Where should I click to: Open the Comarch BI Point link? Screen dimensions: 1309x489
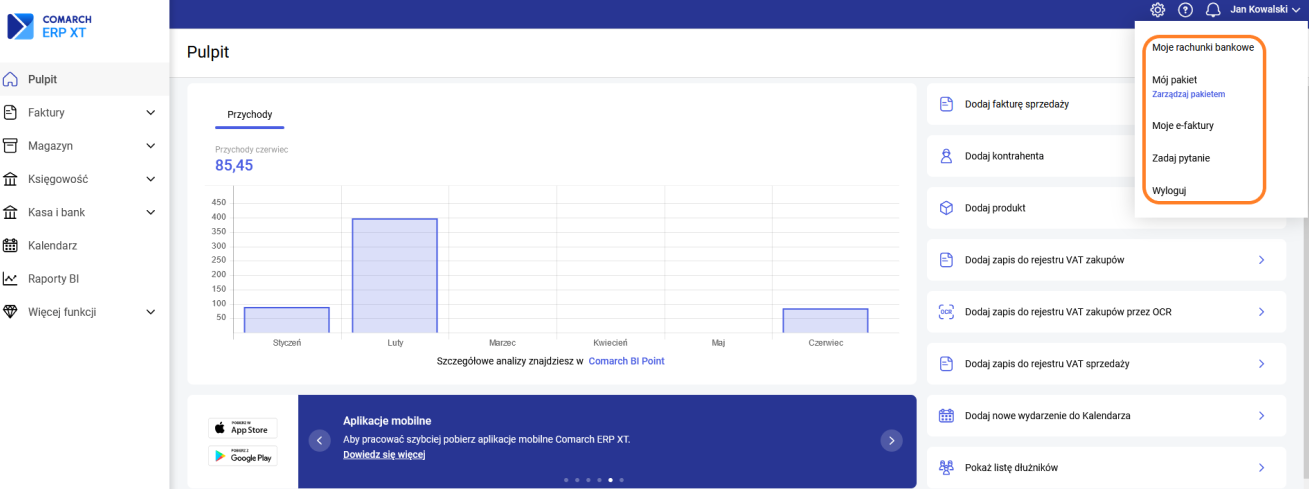click(626, 361)
